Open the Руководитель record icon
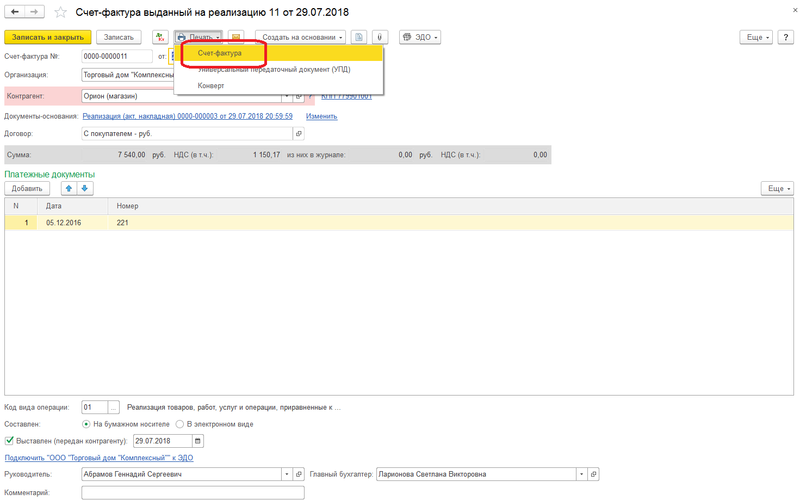 click(x=299, y=474)
